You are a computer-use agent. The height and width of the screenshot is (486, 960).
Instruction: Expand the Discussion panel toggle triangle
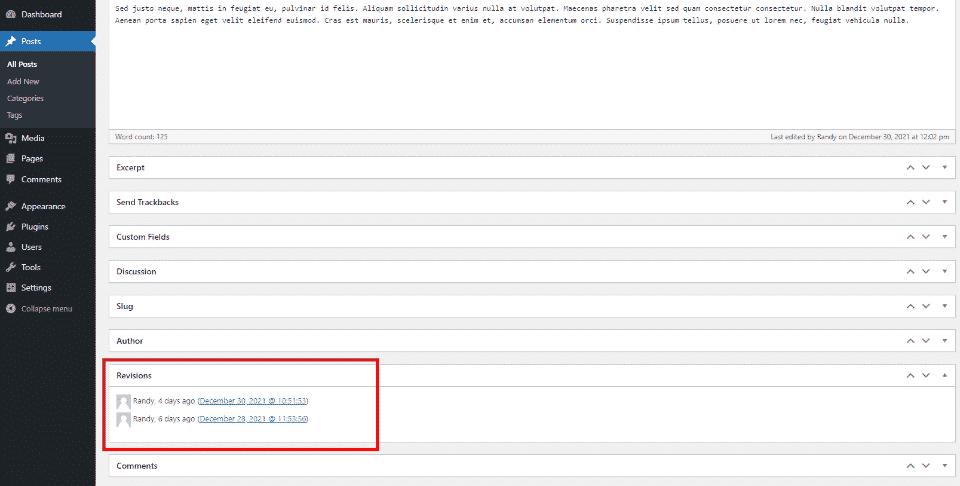pos(945,272)
